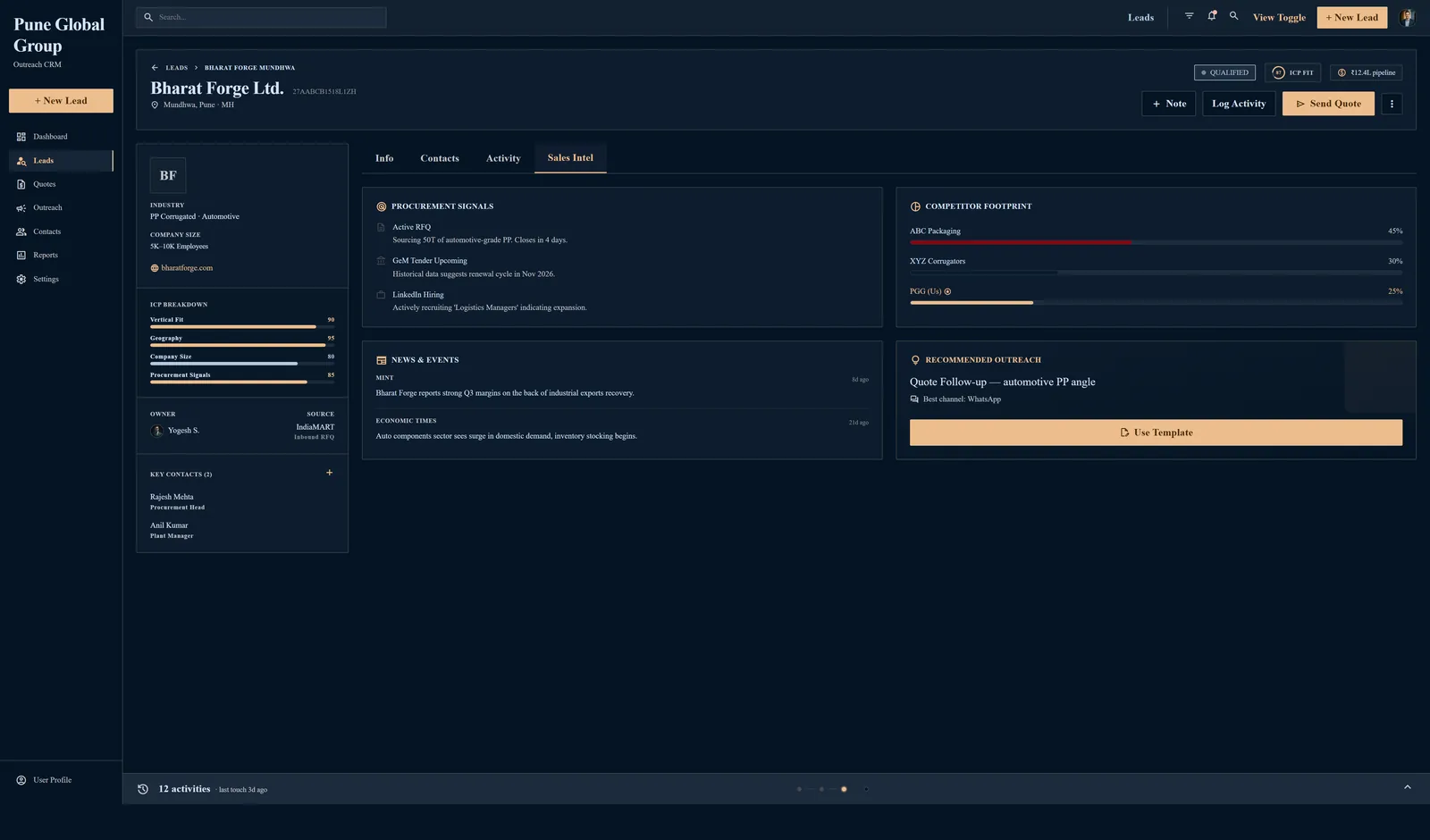Open the Dashboard sidebar item
The width and height of the screenshot is (1430, 840).
pyautogui.click(x=61, y=137)
